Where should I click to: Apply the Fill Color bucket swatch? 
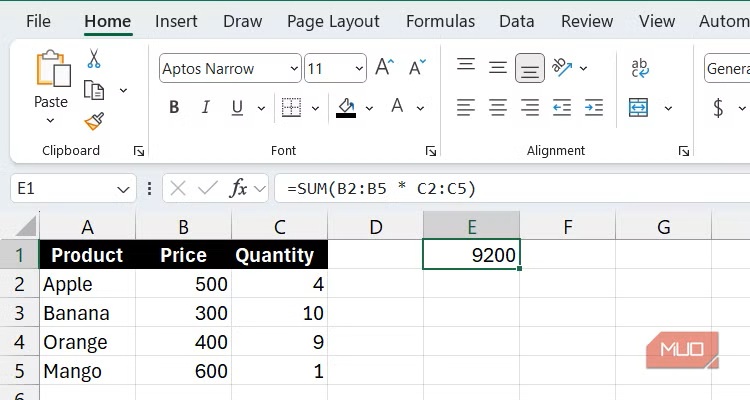346,107
